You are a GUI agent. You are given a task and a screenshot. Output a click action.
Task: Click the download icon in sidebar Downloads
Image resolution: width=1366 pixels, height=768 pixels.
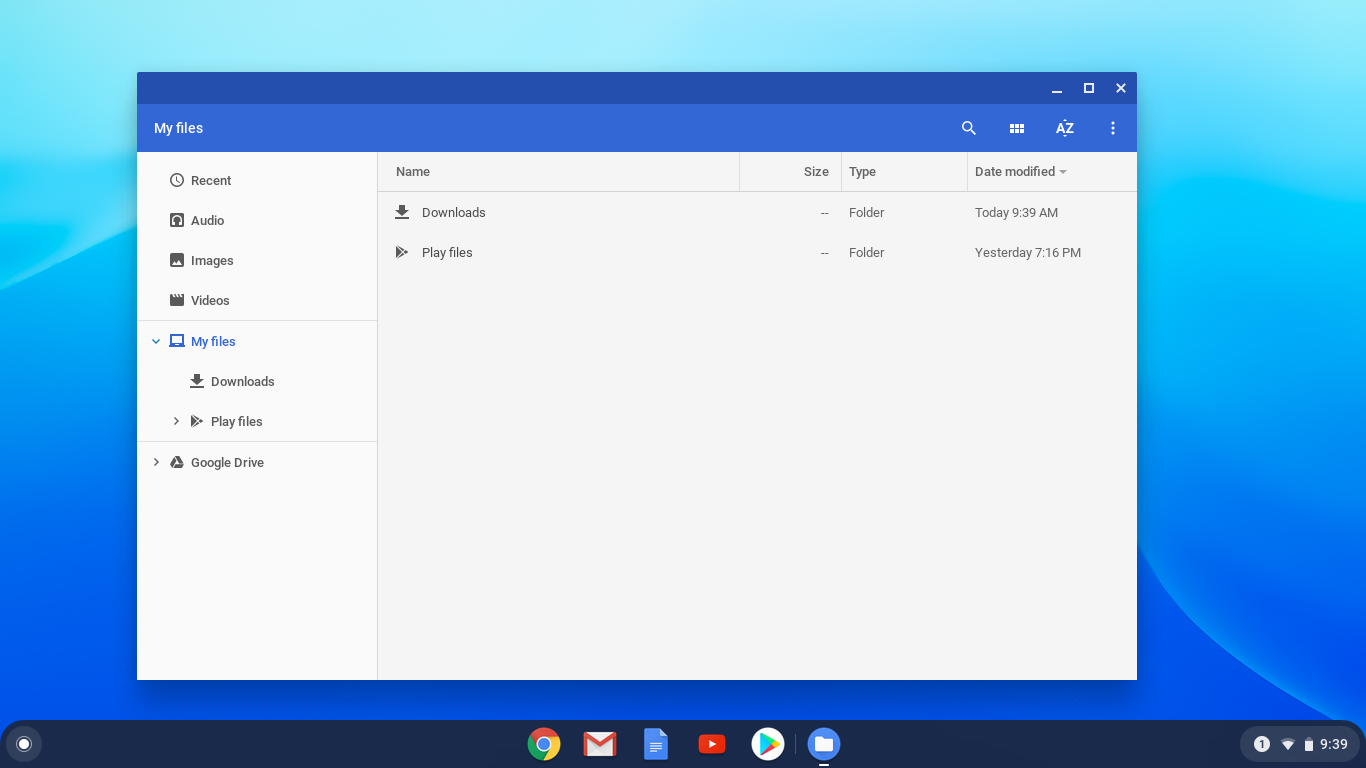[197, 381]
